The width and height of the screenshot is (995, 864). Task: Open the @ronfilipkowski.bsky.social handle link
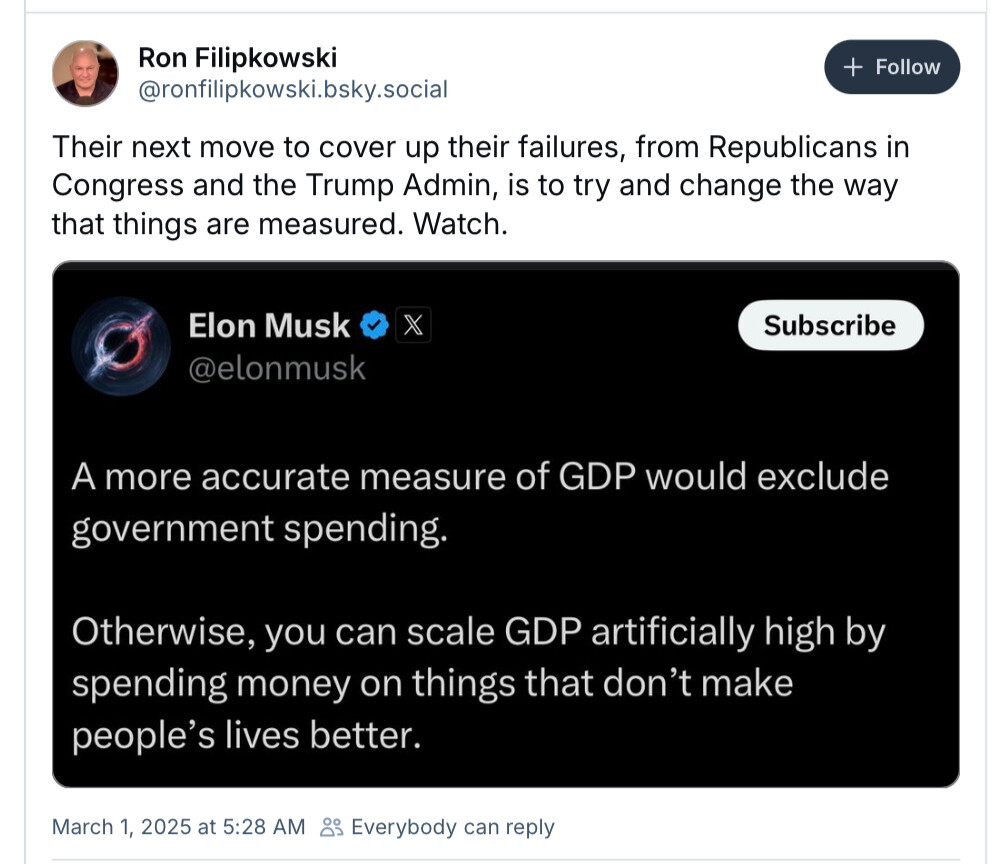292,90
